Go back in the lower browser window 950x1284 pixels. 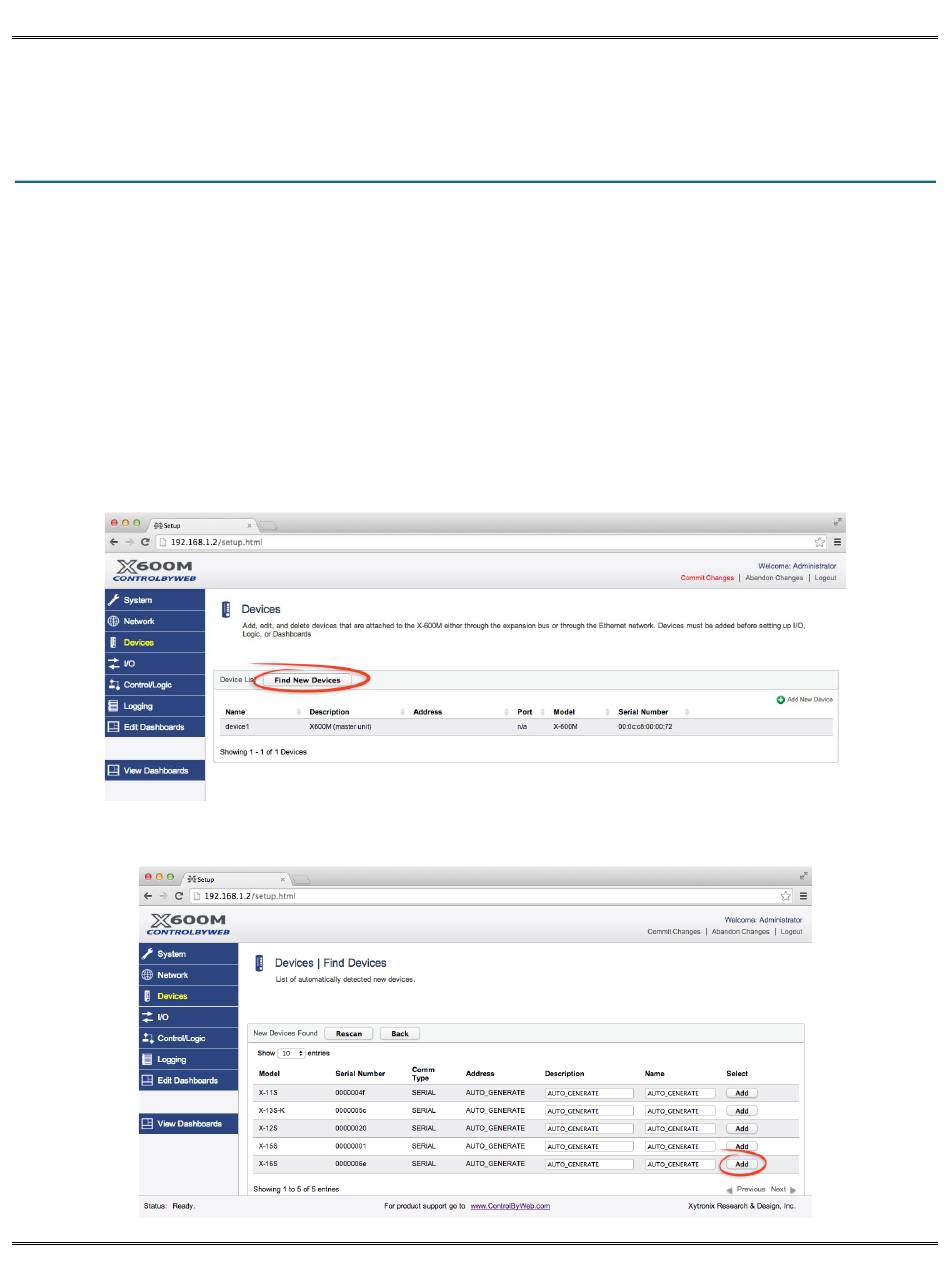point(148,896)
